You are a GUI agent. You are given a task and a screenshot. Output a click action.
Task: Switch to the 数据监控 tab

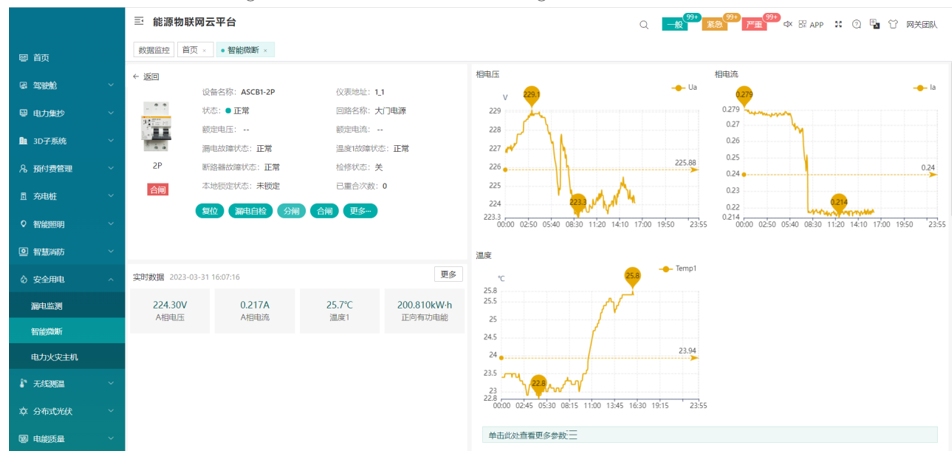coord(154,50)
